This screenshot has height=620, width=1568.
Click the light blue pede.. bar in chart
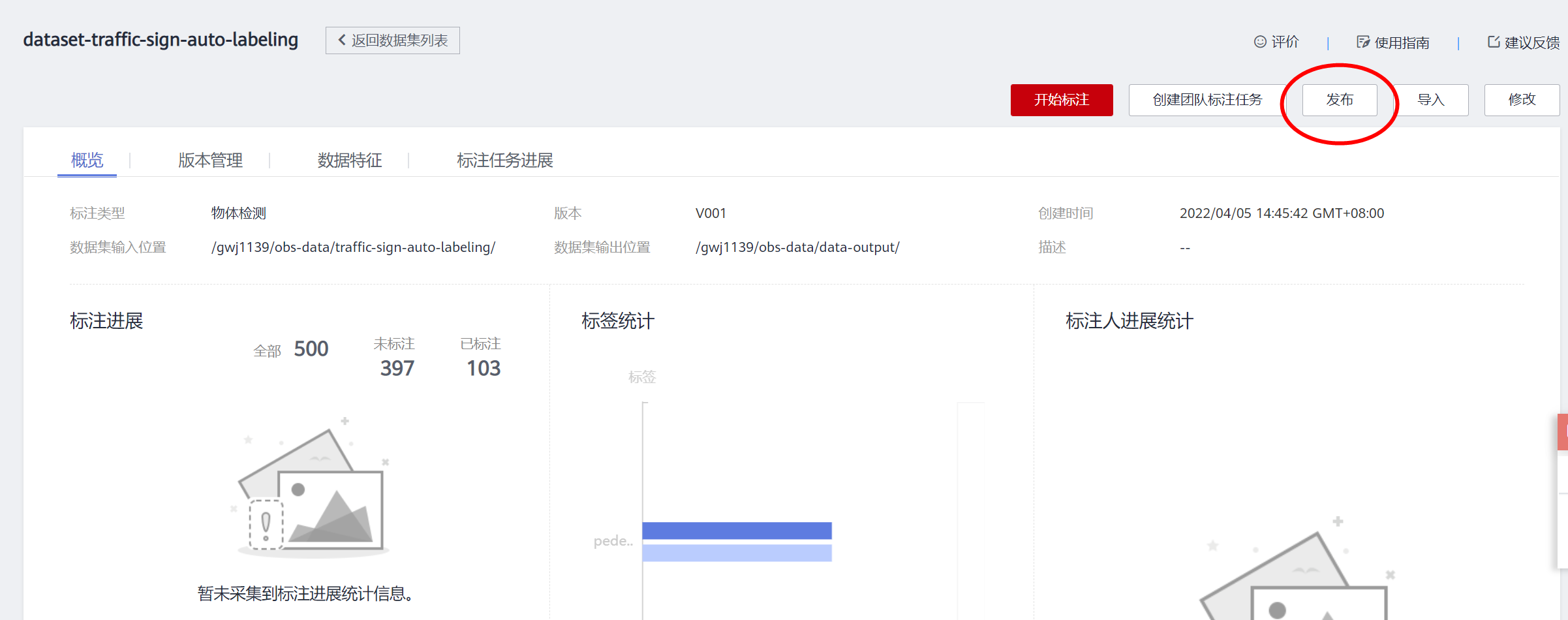pos(737,553)
